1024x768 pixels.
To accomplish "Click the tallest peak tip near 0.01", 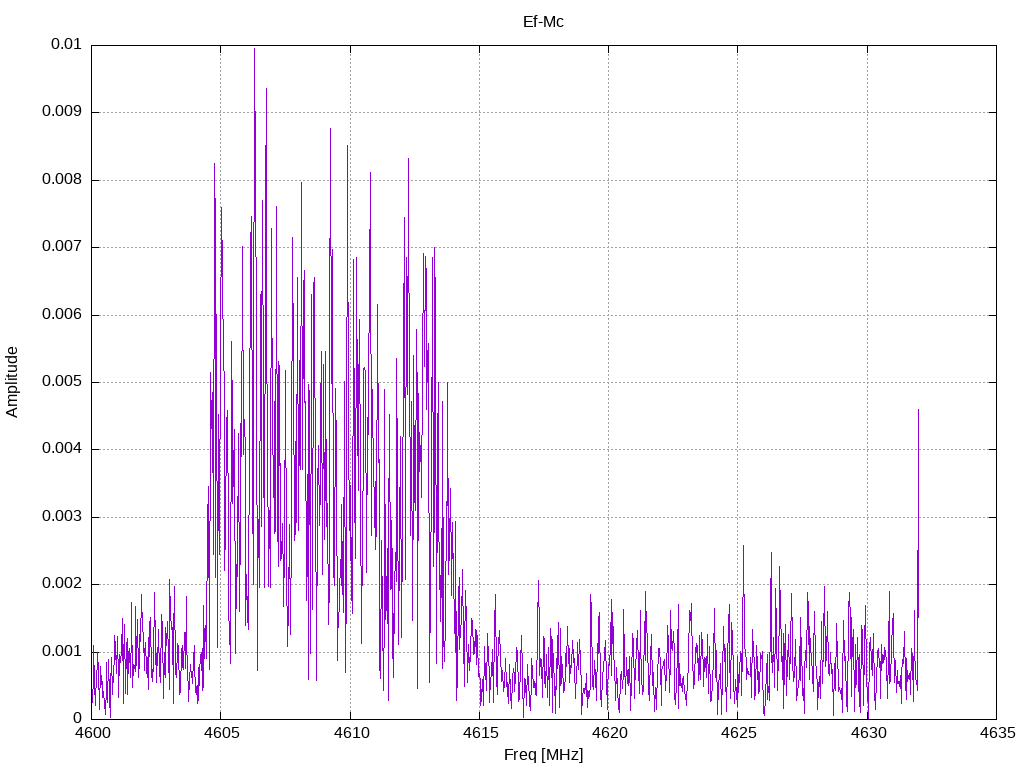I will pyautogui.click(x=254, y=49).
